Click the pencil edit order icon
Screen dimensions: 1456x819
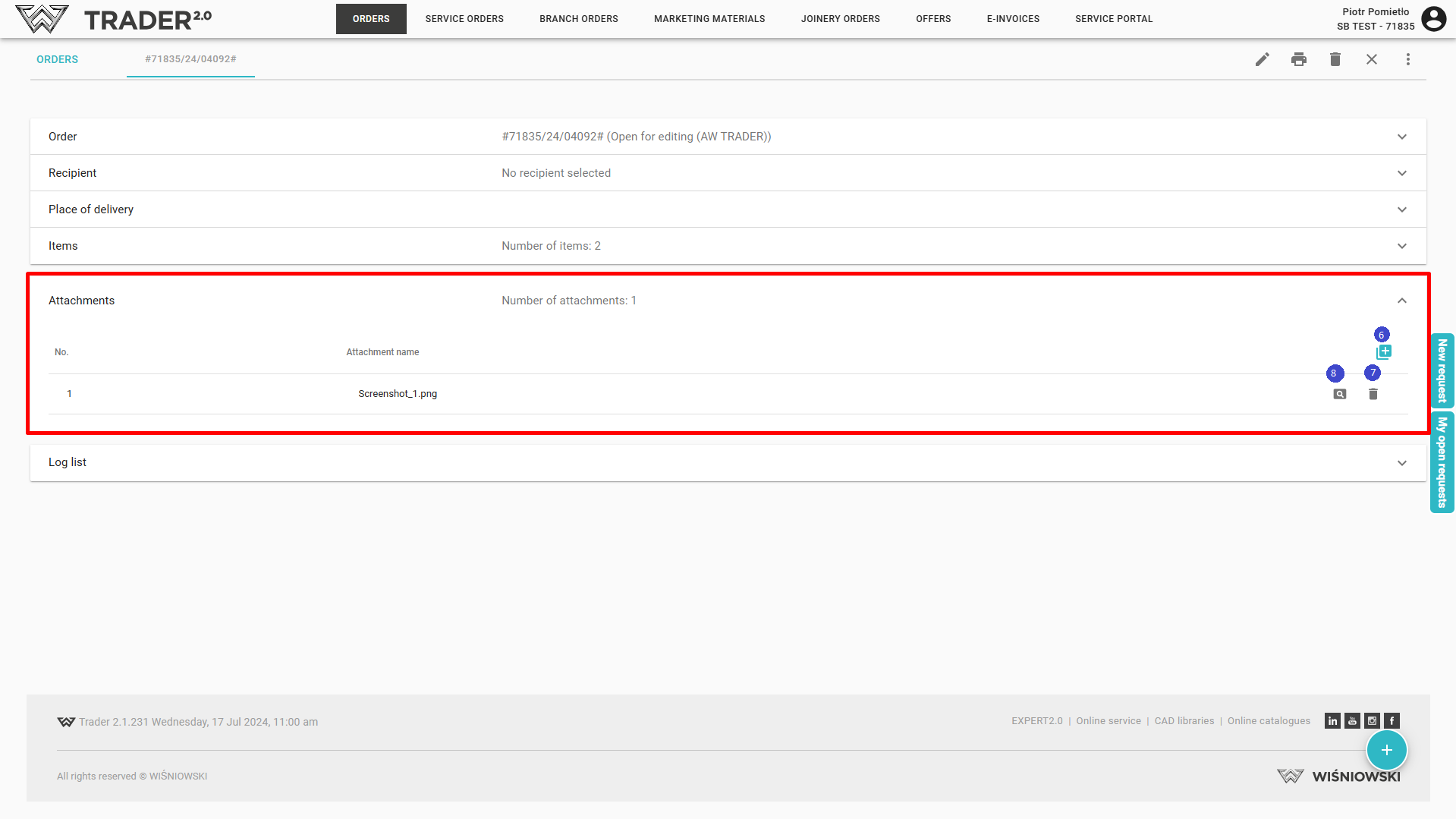pos(1262,59)
